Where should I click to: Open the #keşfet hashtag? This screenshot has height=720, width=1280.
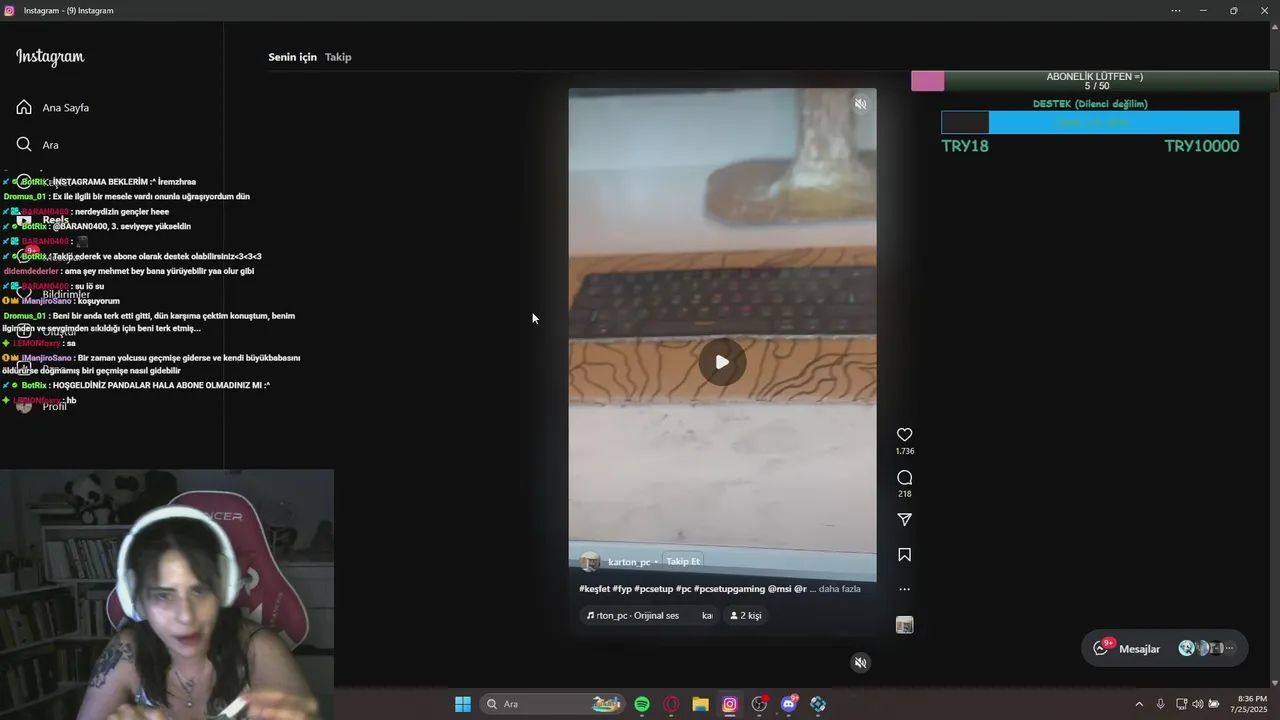click(594, 589)
